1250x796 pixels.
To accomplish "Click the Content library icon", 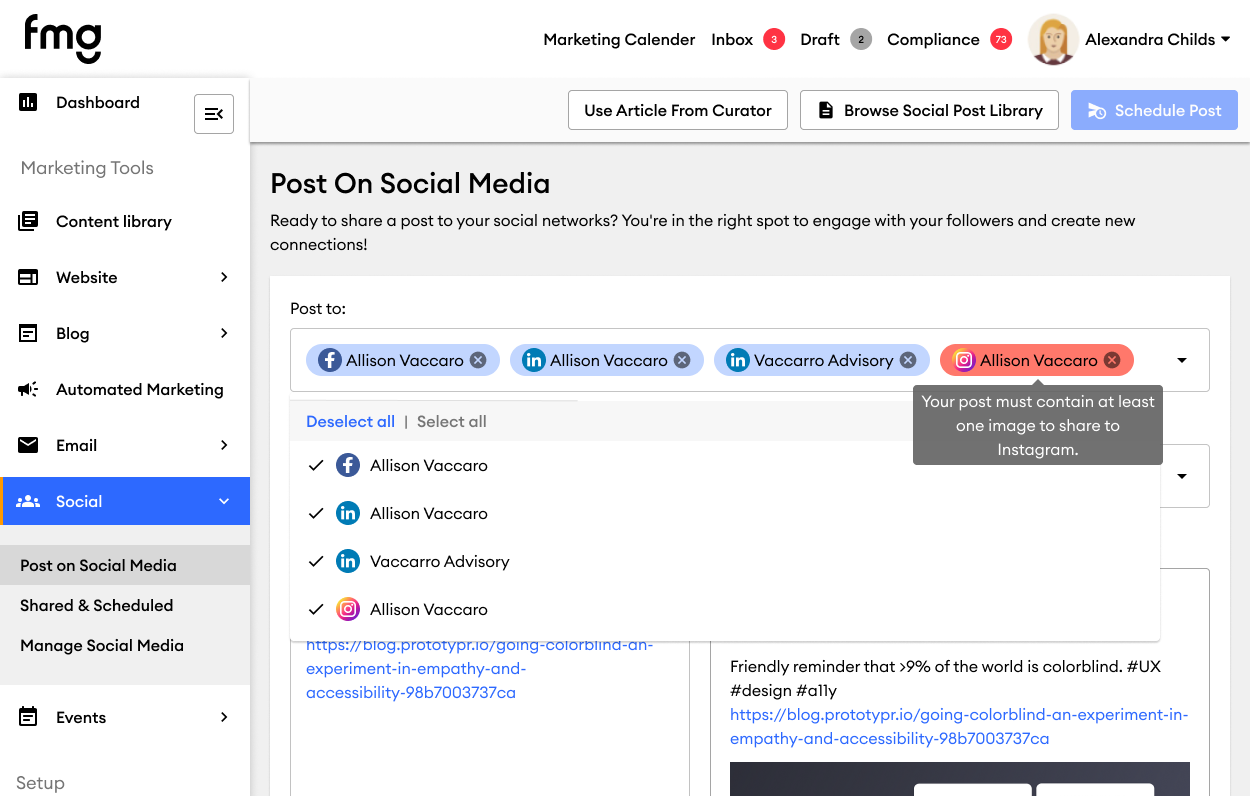I will [28, 221].
